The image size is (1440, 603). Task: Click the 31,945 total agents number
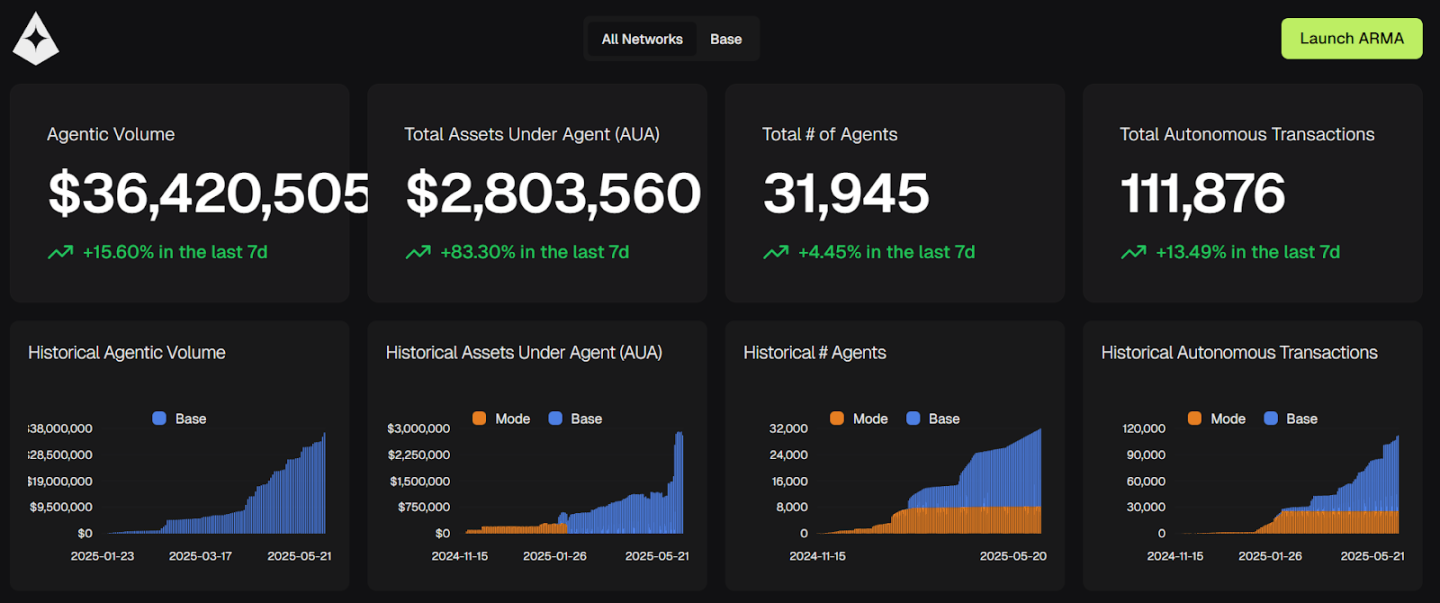tap(846, 194)
